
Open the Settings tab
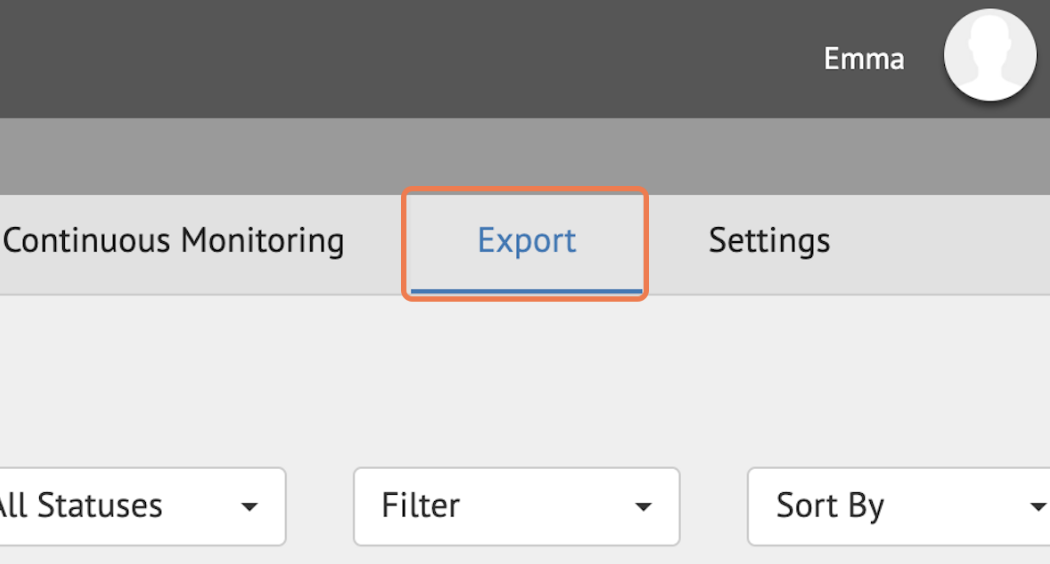coord(769,241)
